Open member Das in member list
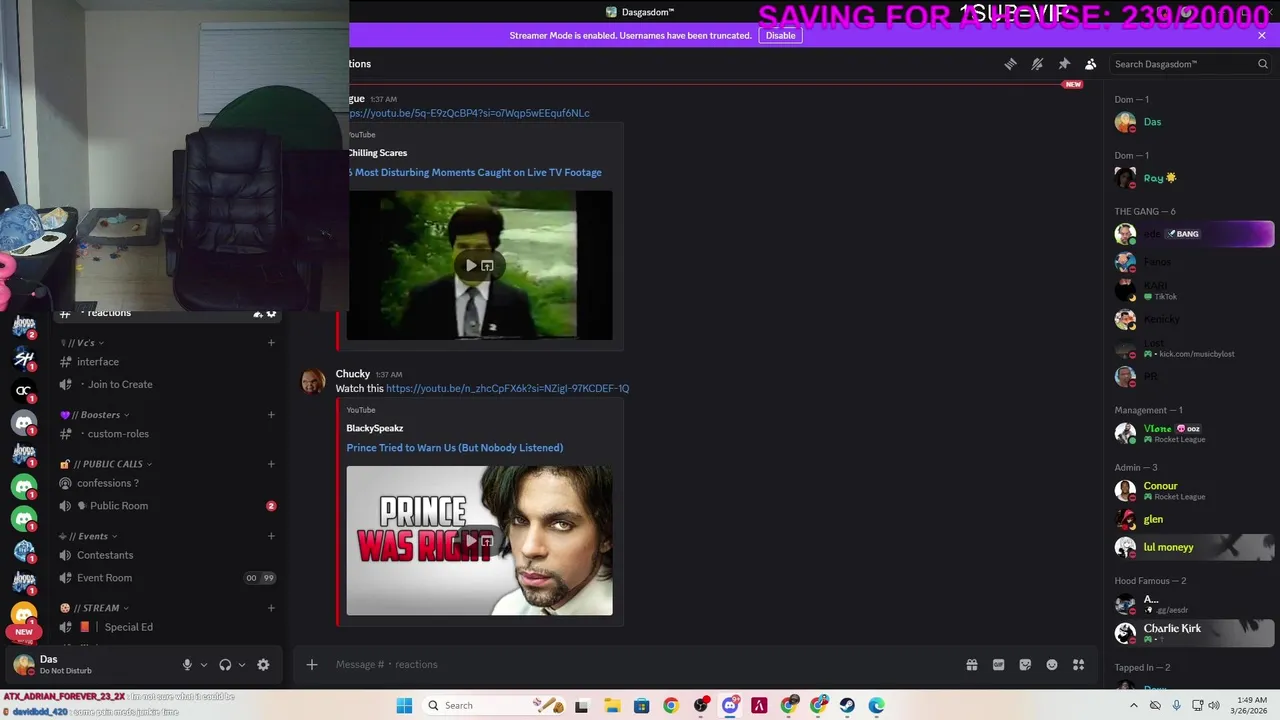1280x720 pixels. pyautogui.click(x=1192, y=122)
